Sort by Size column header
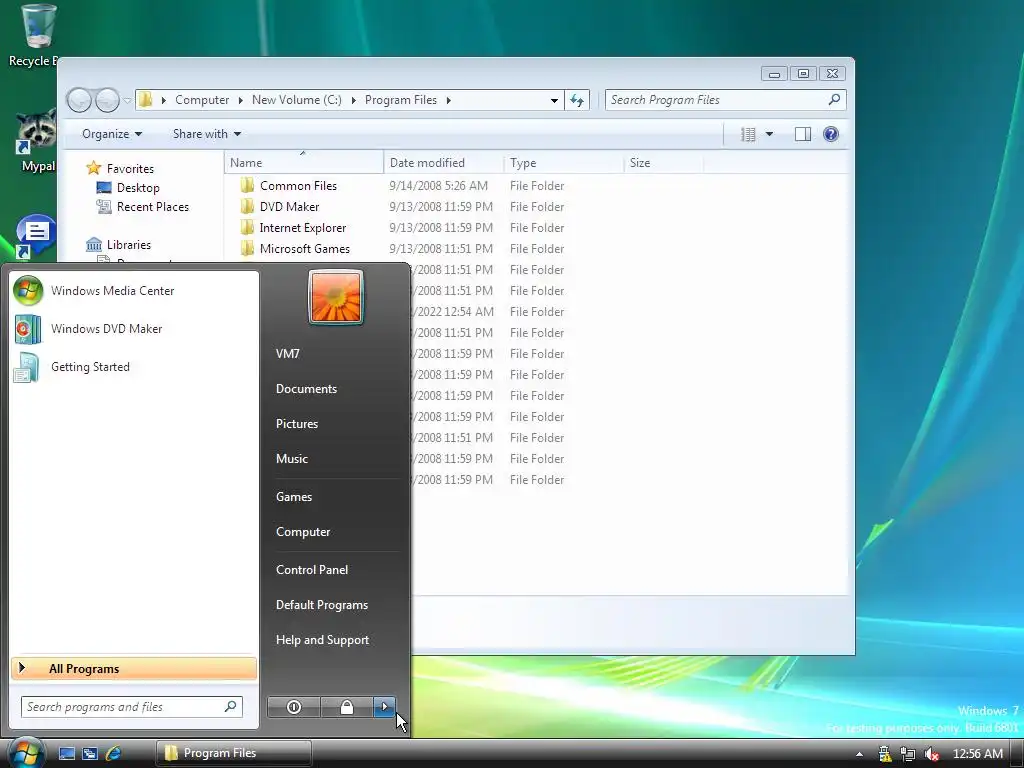This screenshot has width=1024, height=768. tap(664, 163)
